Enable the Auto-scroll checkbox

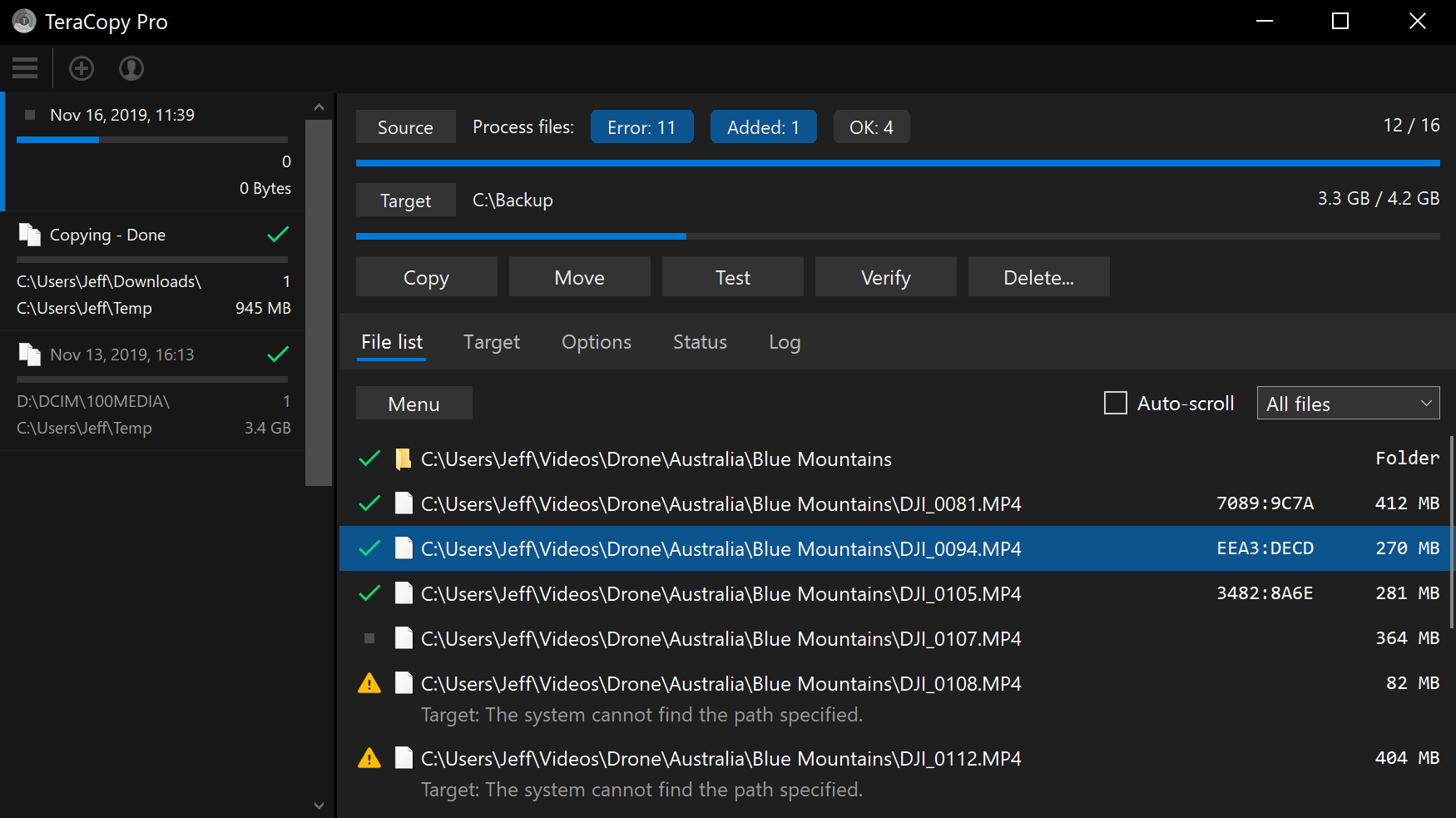pos(1115,403)
